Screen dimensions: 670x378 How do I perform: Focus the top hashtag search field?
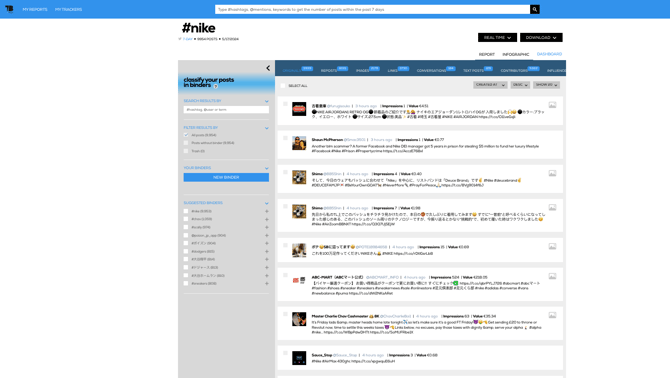pos(373,9)
